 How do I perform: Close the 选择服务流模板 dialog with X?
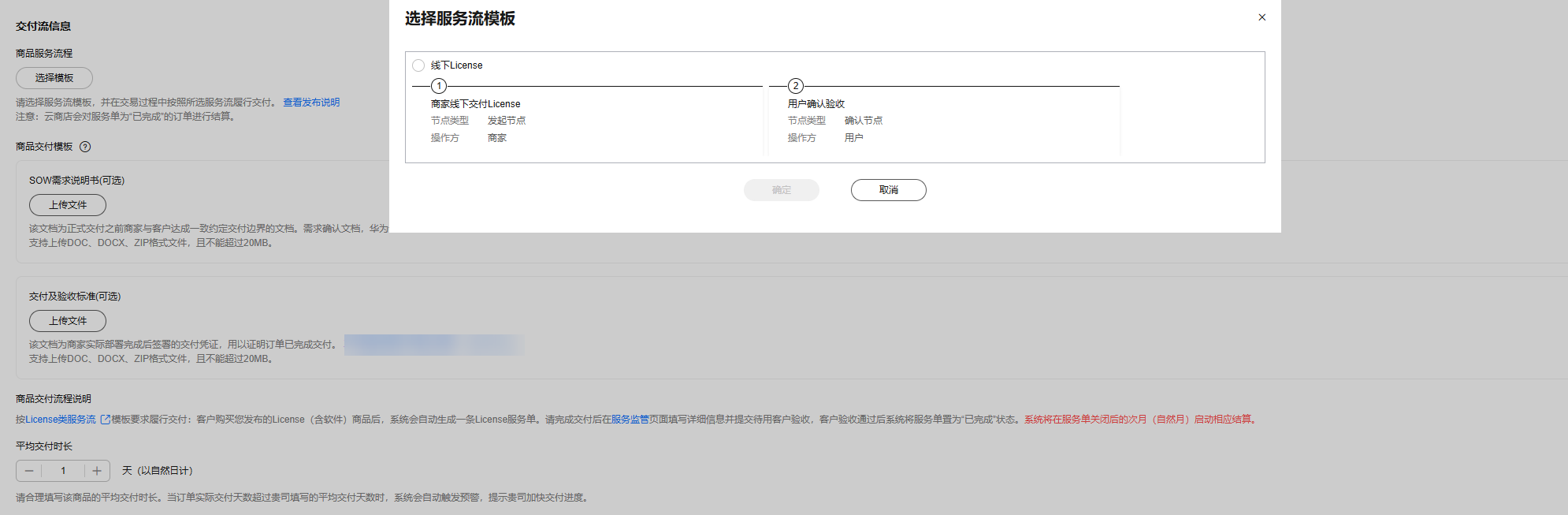tap(1261, 17)
